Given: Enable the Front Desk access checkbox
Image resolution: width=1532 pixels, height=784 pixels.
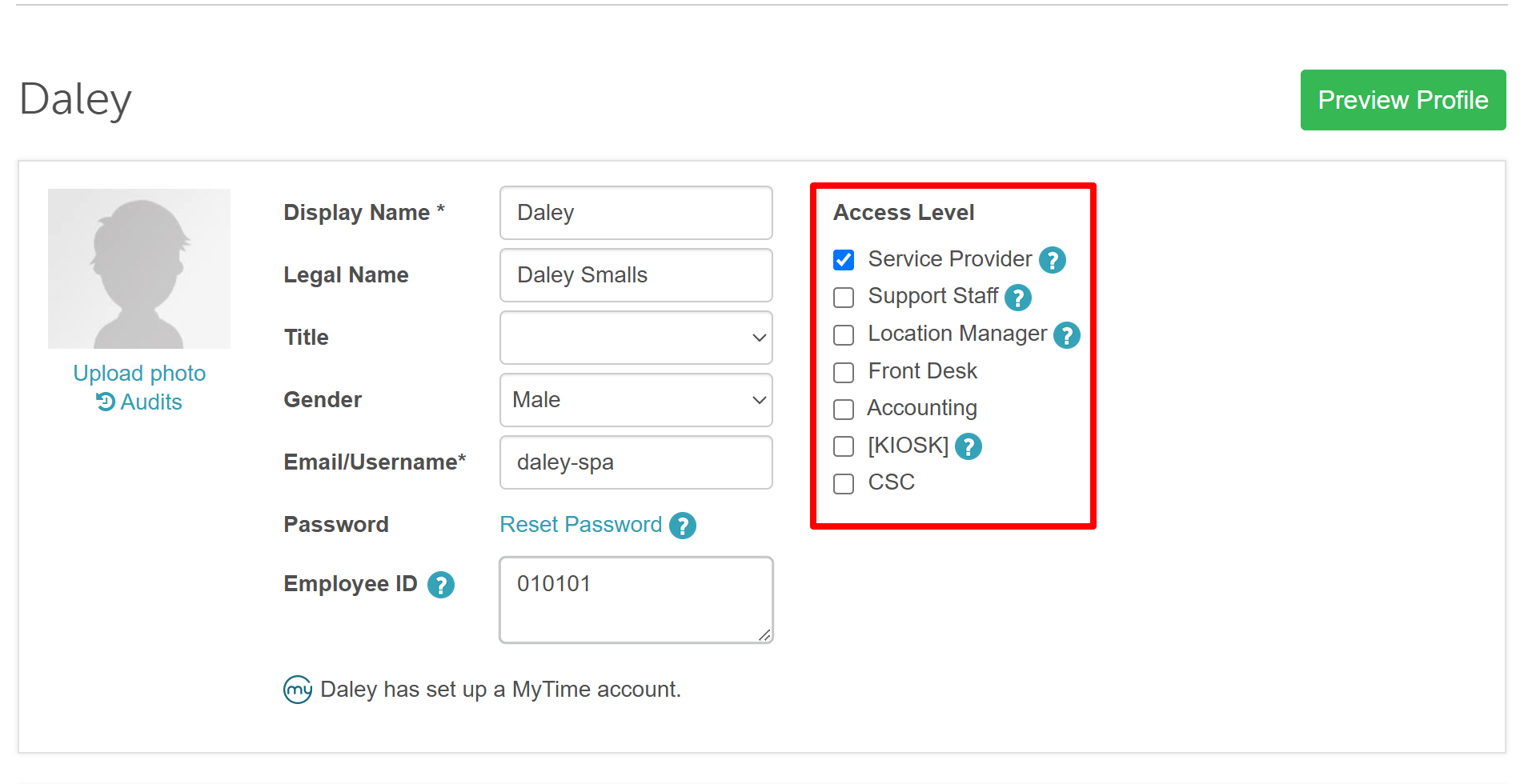Looking at the screenshot, I should [844, 372].
